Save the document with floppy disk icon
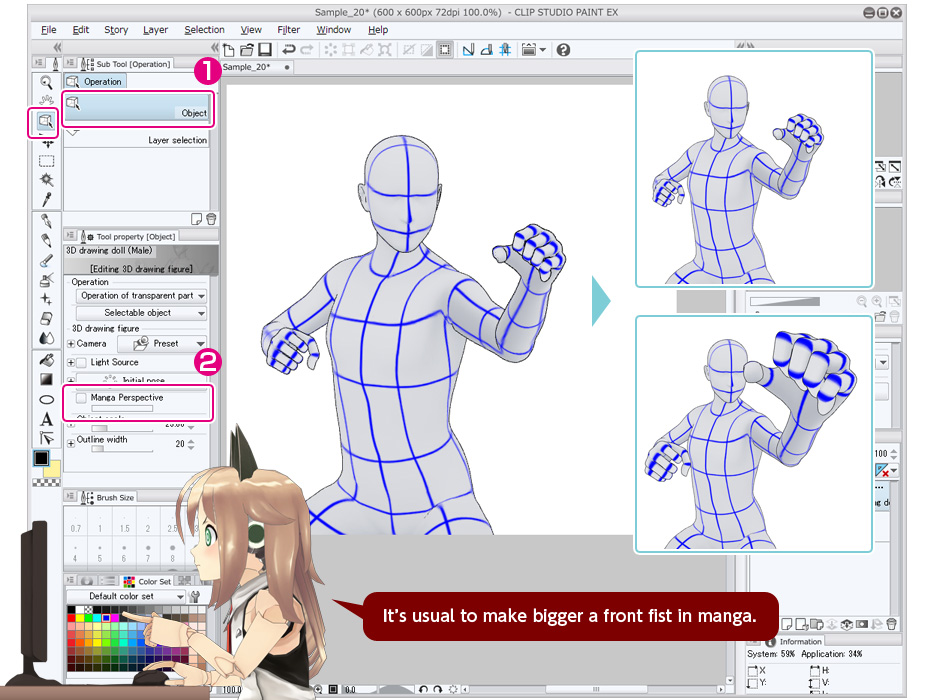 pos(264,49)
